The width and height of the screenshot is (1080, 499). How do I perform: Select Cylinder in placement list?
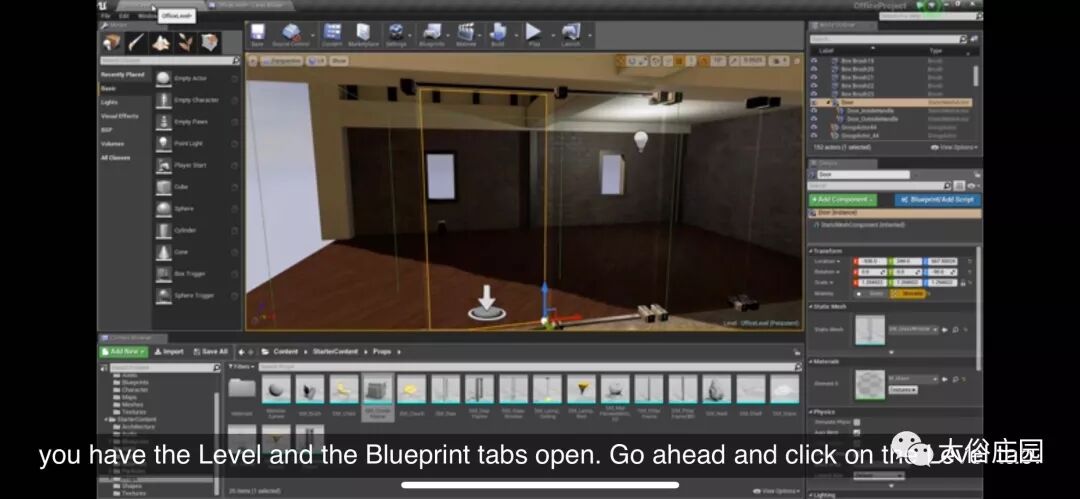196,230
